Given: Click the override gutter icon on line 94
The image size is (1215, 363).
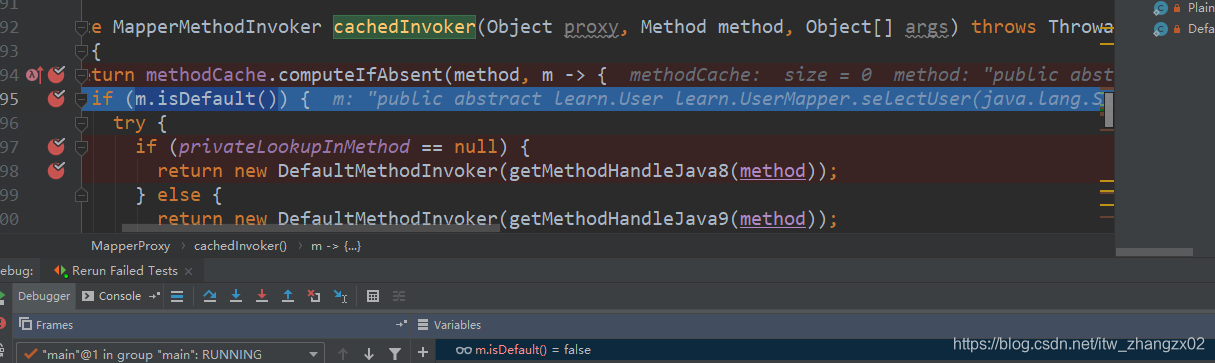Looking at the screenshot, I should [33, 74].
